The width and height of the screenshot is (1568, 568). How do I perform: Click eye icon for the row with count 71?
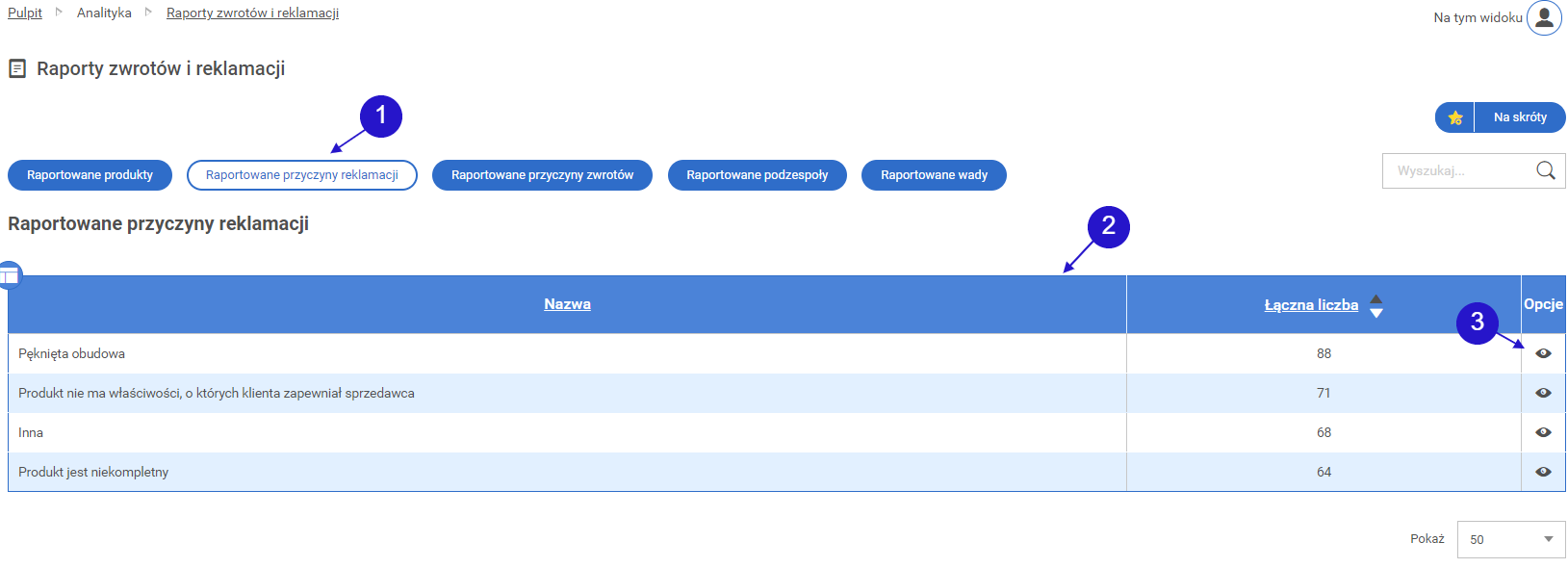pyautogui.click(x=1543, y=393)
